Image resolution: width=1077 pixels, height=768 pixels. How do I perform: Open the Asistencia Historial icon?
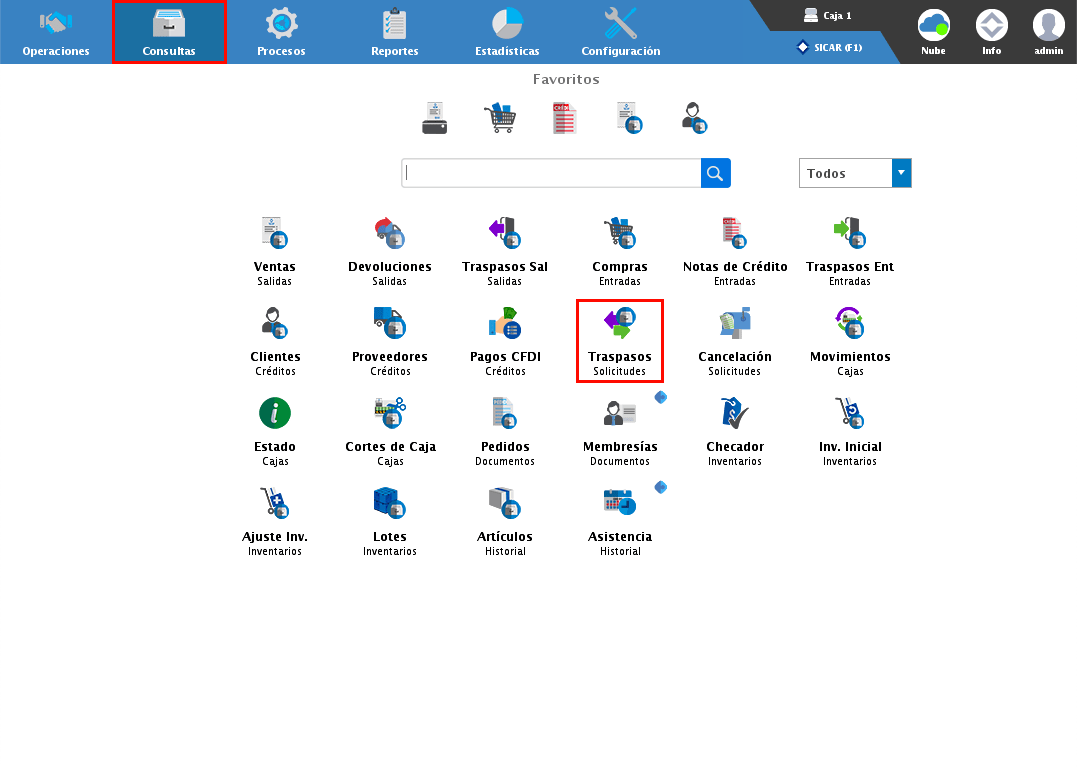coord(619,504)
